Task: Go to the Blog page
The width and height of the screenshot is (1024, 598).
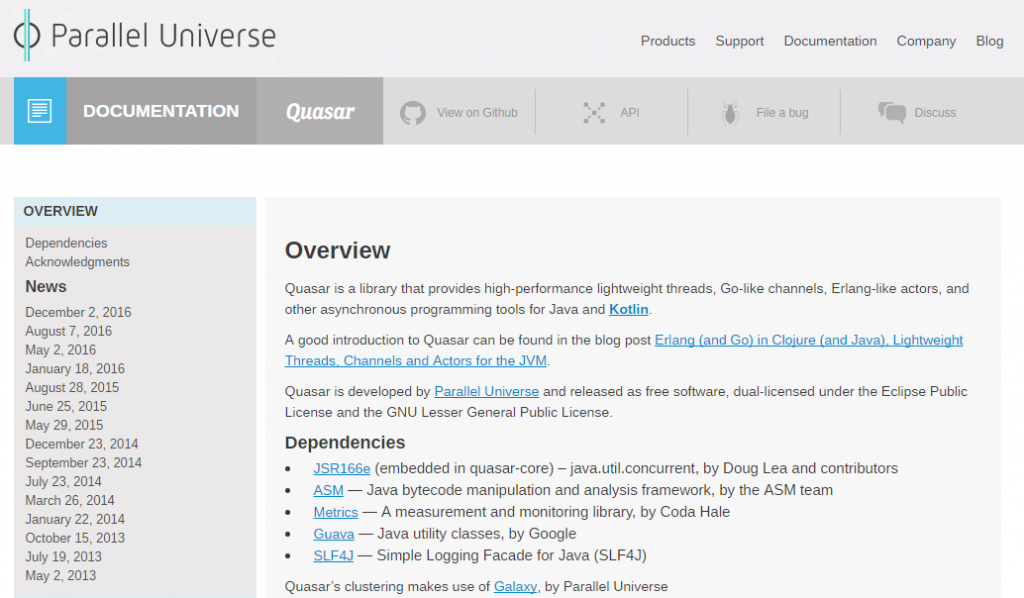Action: pyautogui.click(x=989, y=41)
